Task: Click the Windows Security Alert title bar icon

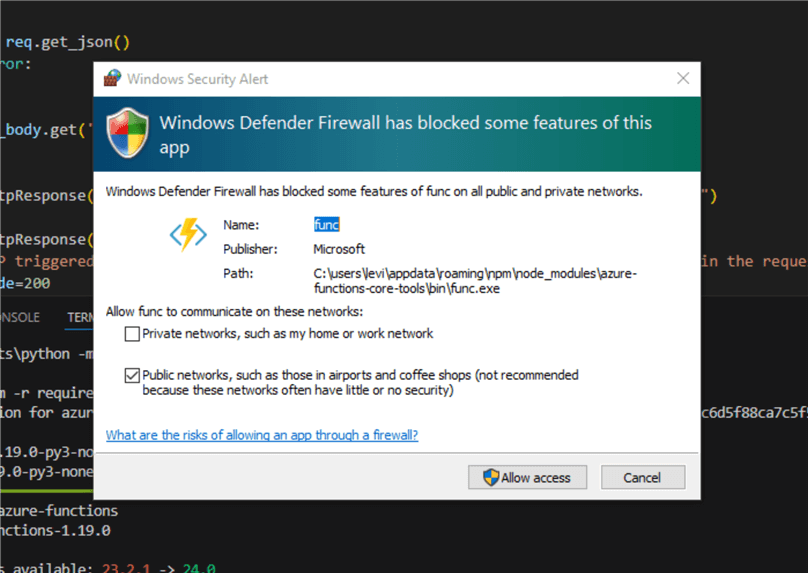Action: point(112,78)
